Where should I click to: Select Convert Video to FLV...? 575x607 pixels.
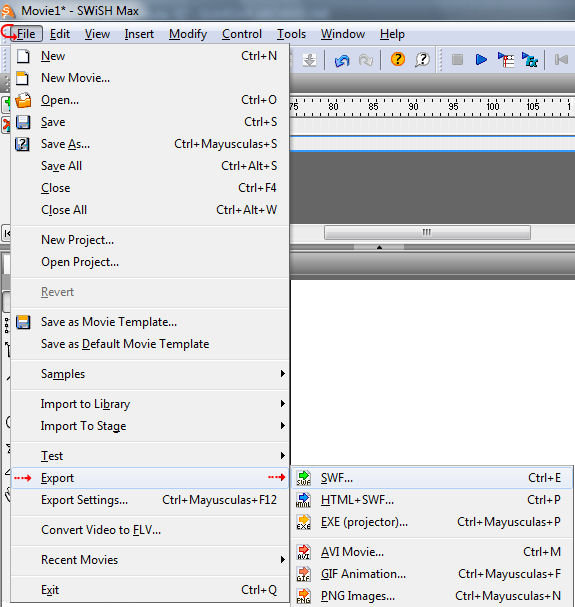coord(149,530)
